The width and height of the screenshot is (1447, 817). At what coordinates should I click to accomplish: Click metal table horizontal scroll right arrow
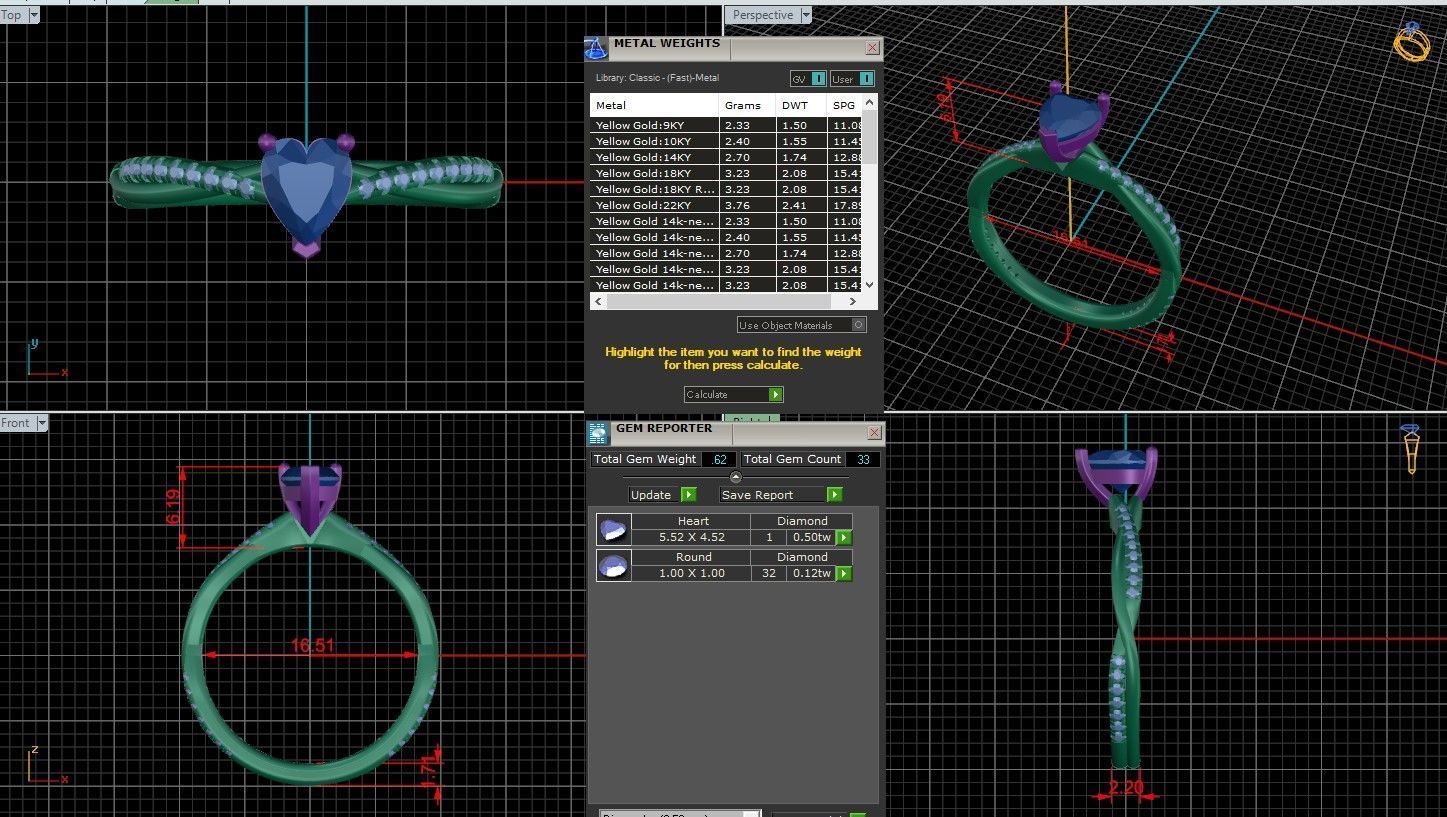(853, 301)
